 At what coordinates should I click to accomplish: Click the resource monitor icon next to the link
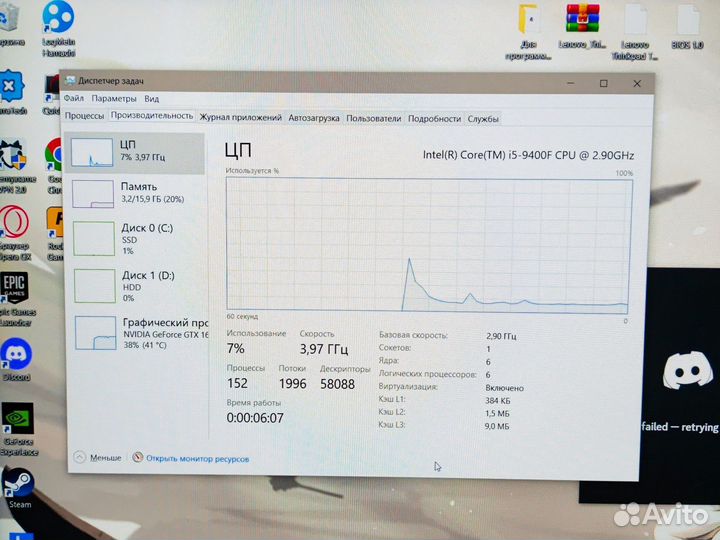tap(138, 457)
